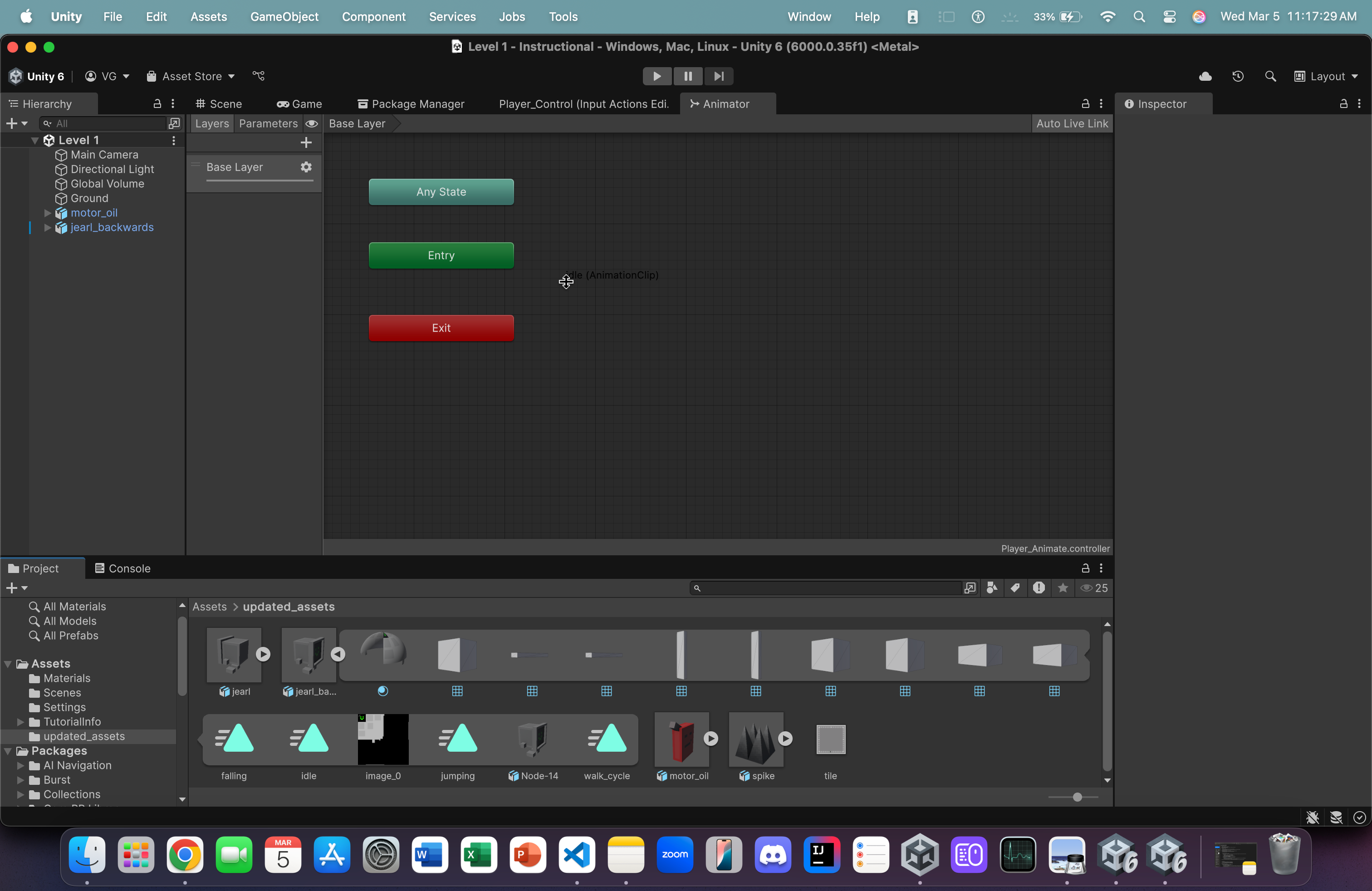Collapse the Level 1 scene
Screen dimensions: 1372x891
(x=34, y=140)
